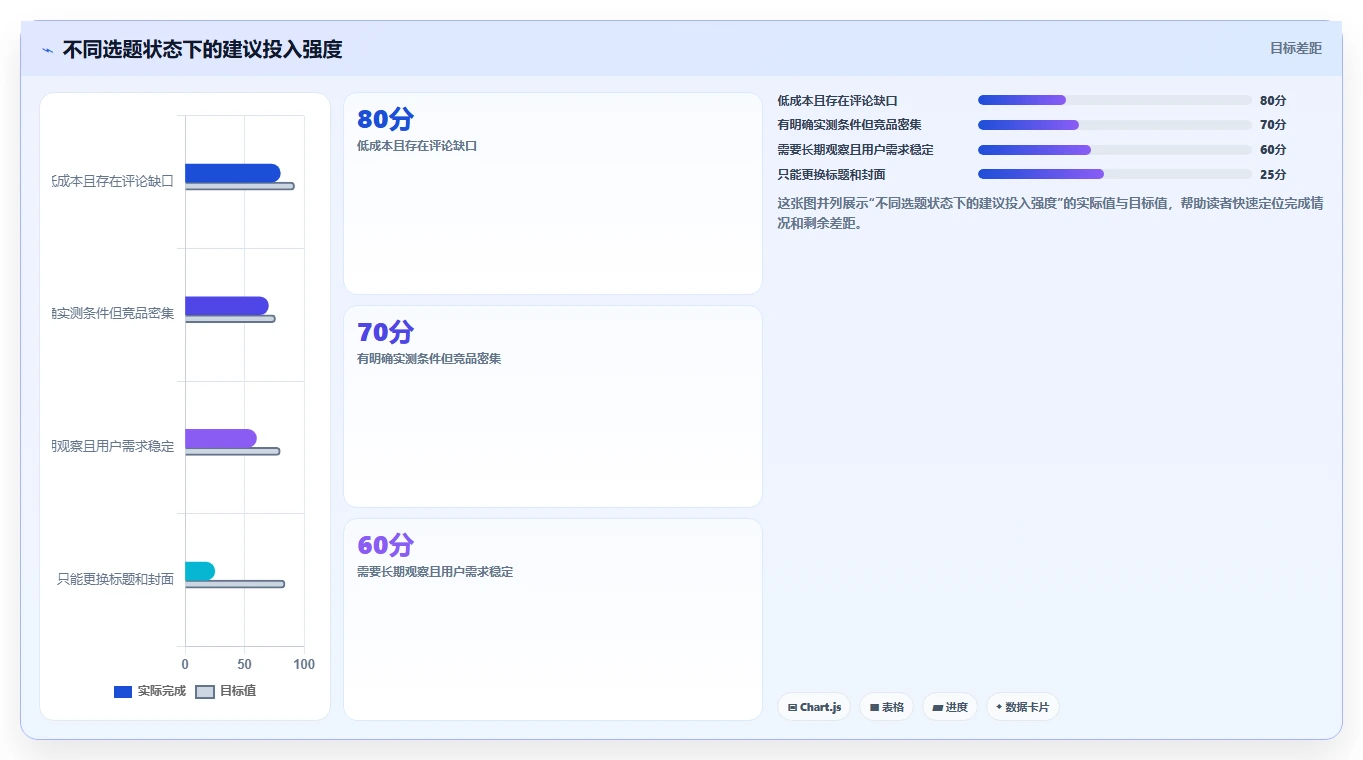
Task: Click the x-axis tick label 100
Action: coord(304,664)
